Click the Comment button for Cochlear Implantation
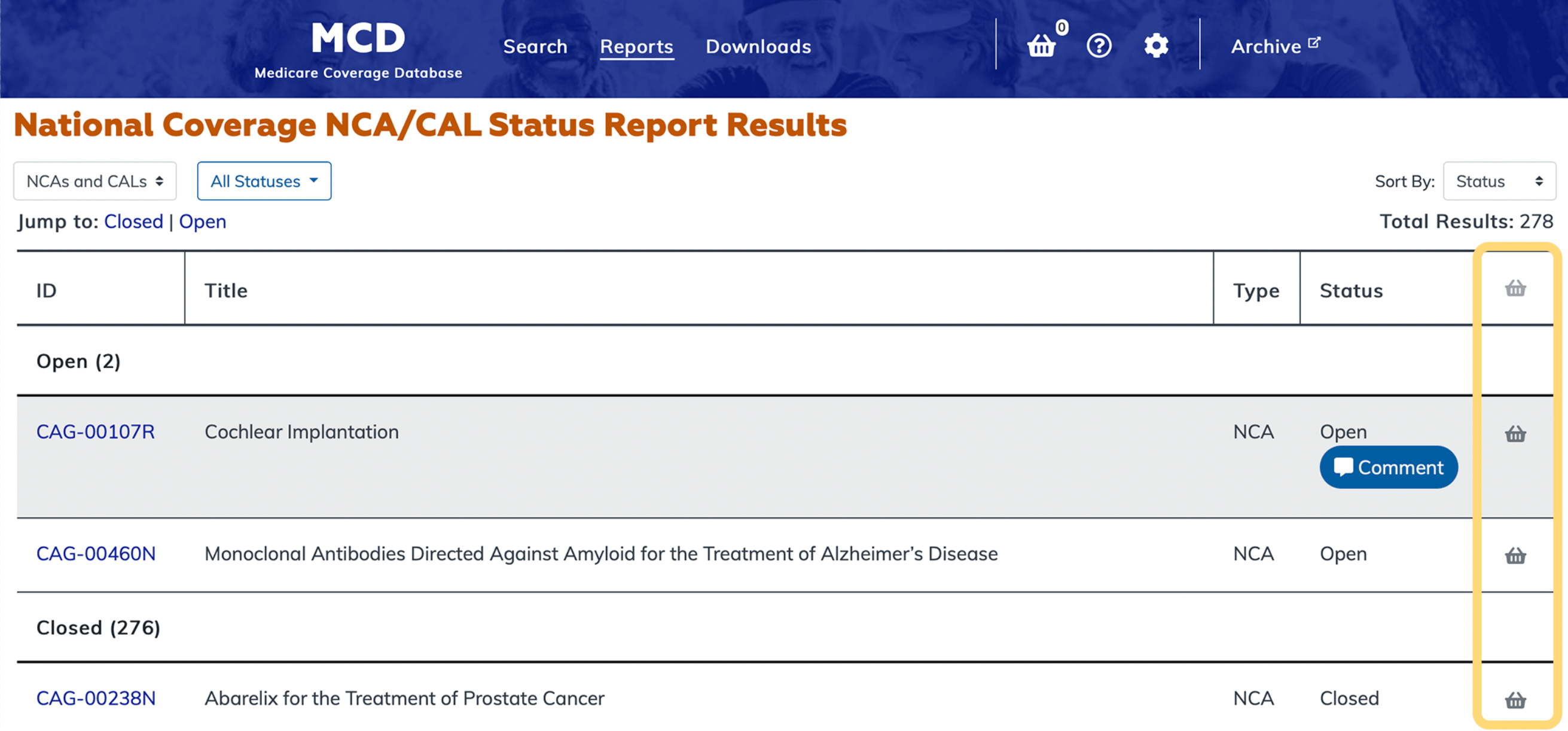 pyautogui.click(x=1389, y=467)
